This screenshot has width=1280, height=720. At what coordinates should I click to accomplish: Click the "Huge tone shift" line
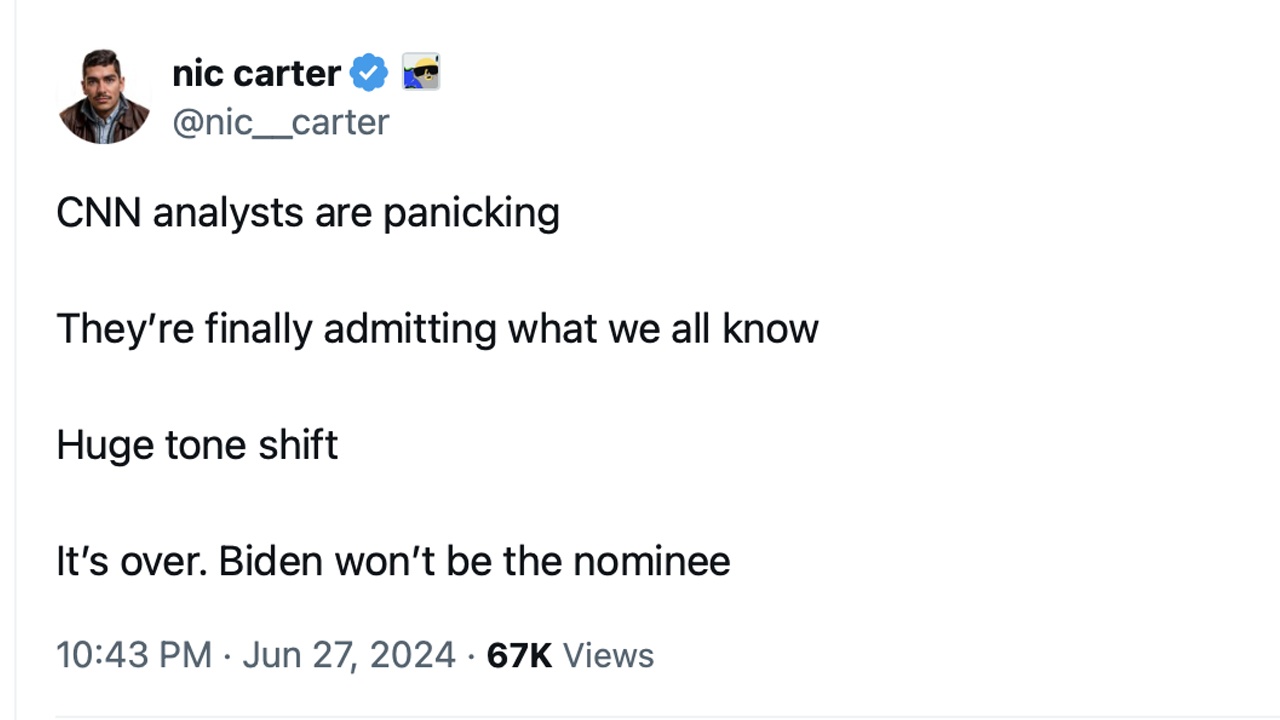tap(197, 445)
